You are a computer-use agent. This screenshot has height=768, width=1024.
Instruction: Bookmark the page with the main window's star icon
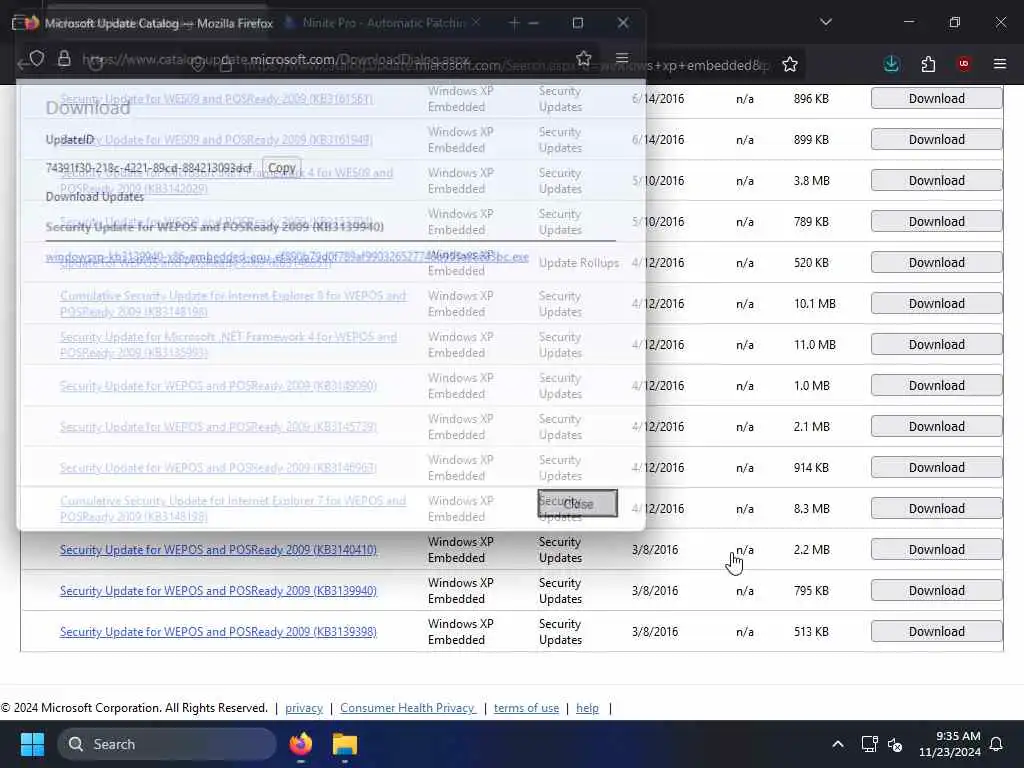tap(790, 64)
